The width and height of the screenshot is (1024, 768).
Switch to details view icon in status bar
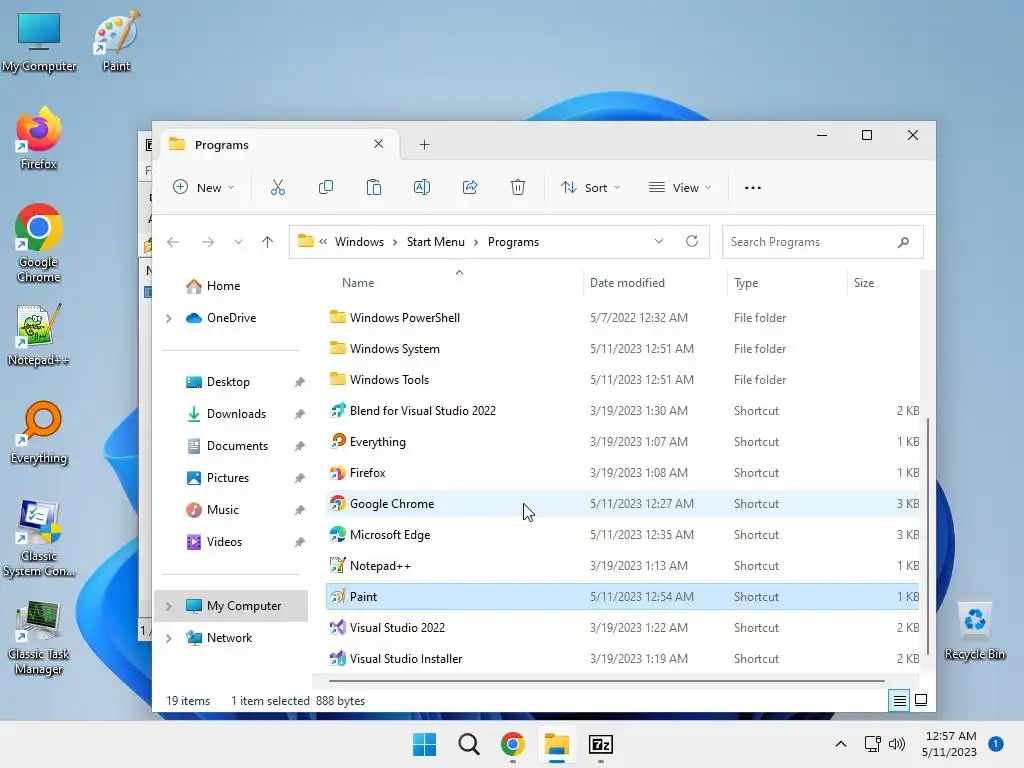(899, 701)
